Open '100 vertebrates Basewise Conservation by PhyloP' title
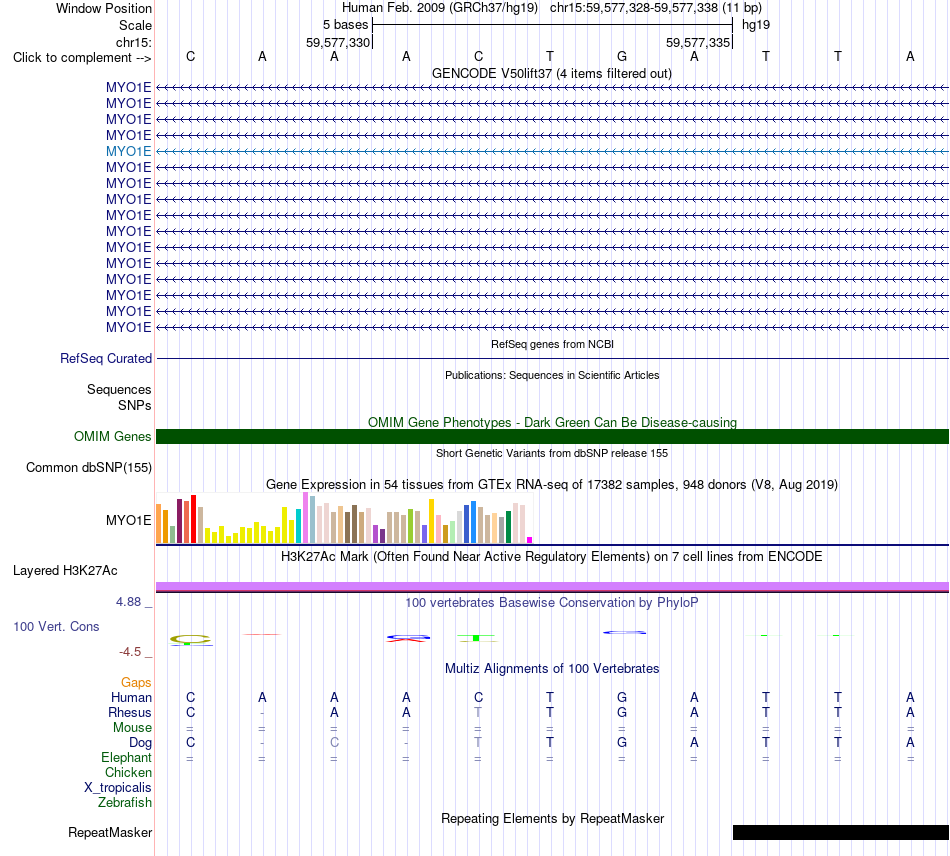 click(x=552, y=603)
